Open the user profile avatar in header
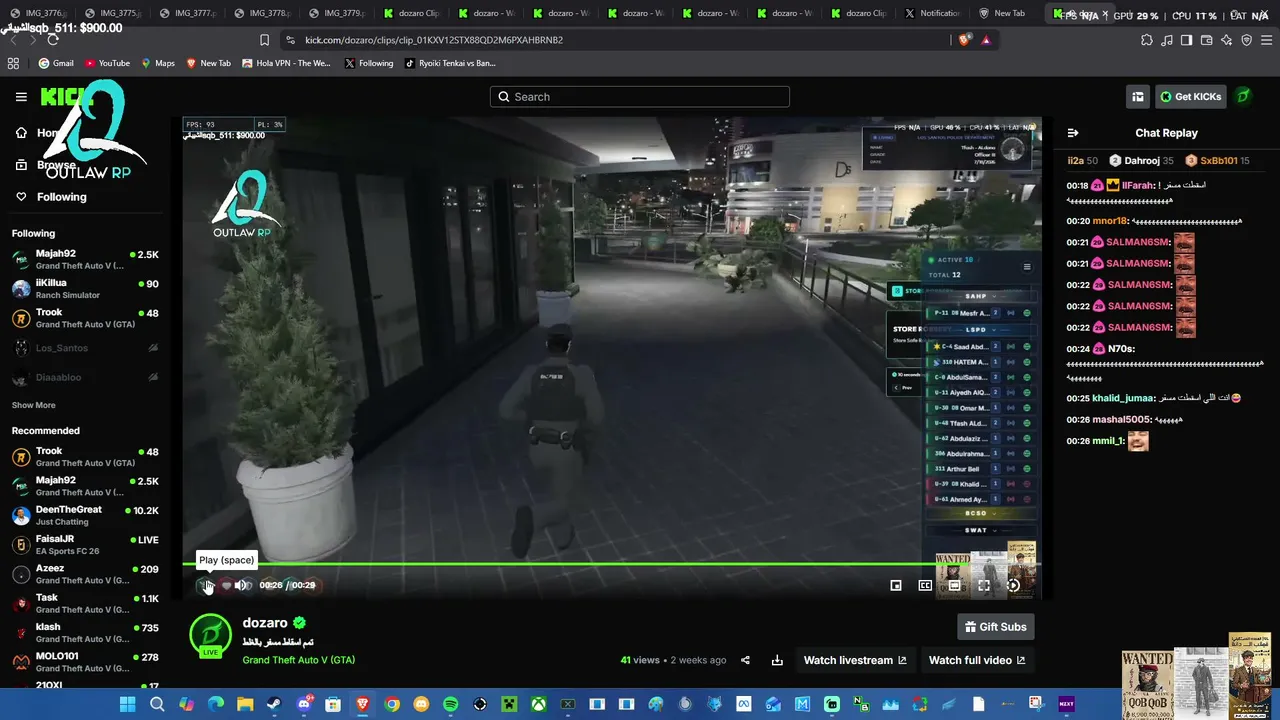The height and width of the screenshot is (720, 1280). [1243, 97]
